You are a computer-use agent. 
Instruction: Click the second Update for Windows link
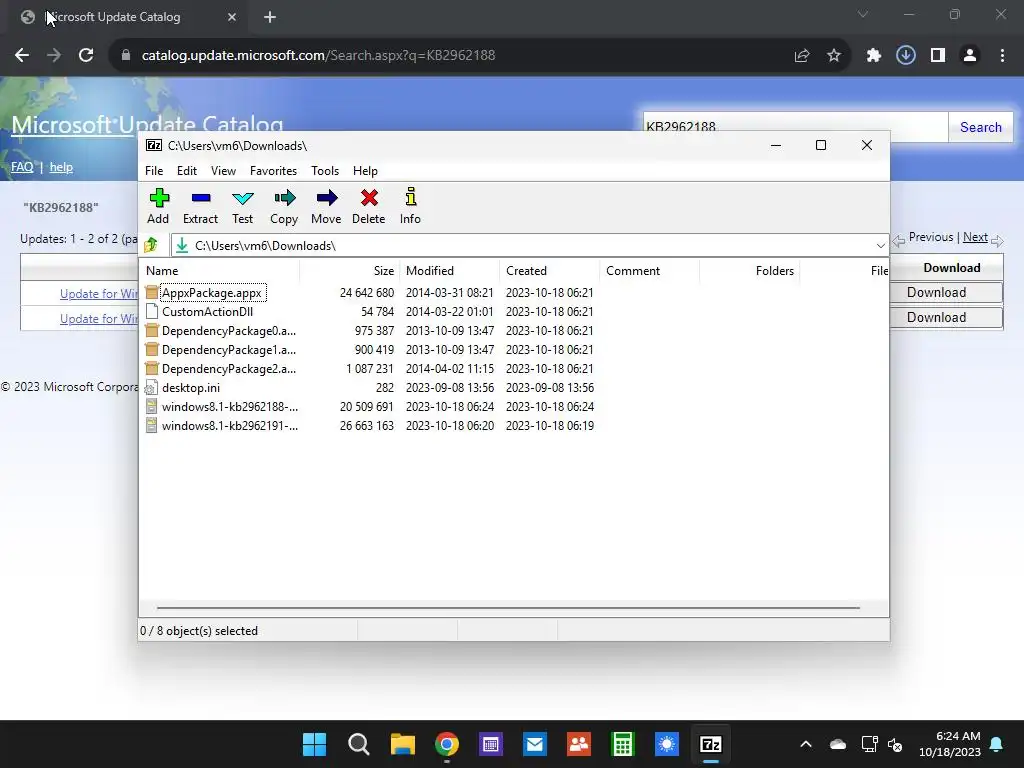[x=99, y=319]
